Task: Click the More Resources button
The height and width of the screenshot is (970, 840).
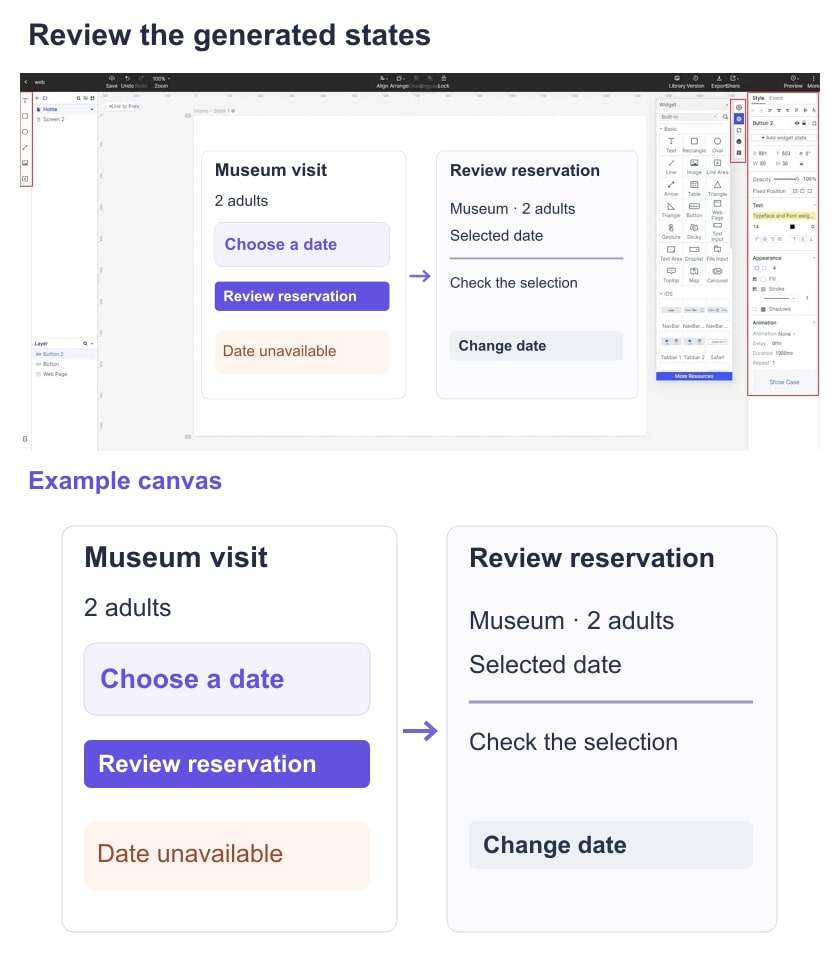Action: tap(694, 376)
